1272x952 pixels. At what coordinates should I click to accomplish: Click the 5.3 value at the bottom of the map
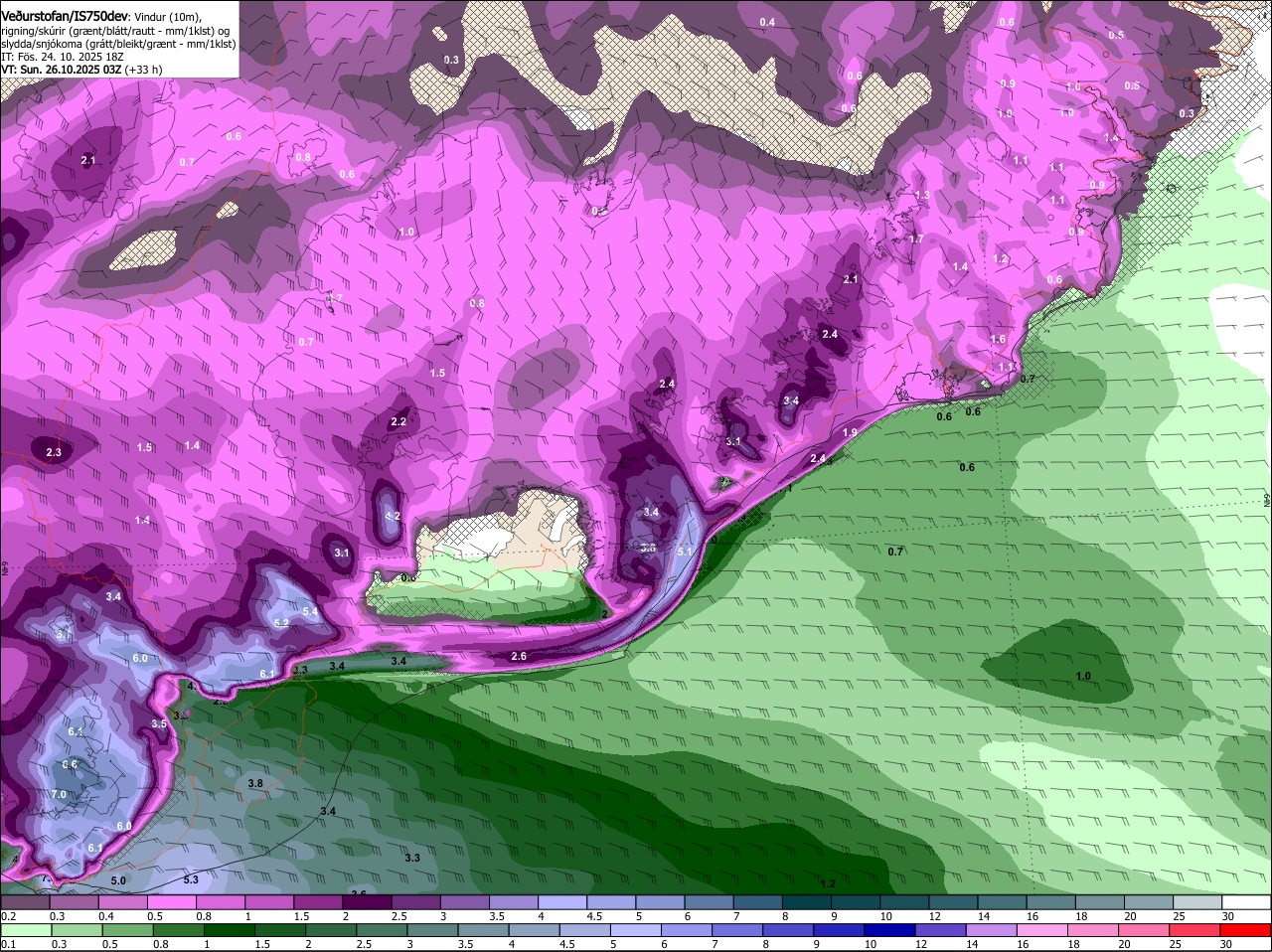click(191, 879)
